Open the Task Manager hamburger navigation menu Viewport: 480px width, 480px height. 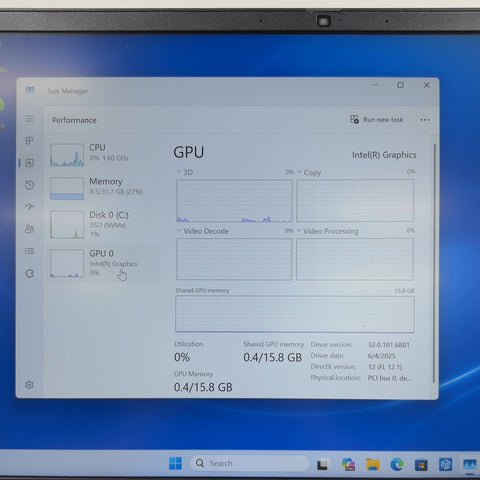30,119
